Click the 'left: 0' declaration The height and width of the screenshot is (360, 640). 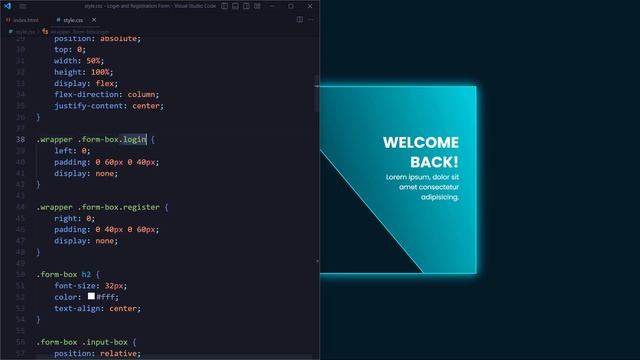pyautogui.click(x=72, y=151)
